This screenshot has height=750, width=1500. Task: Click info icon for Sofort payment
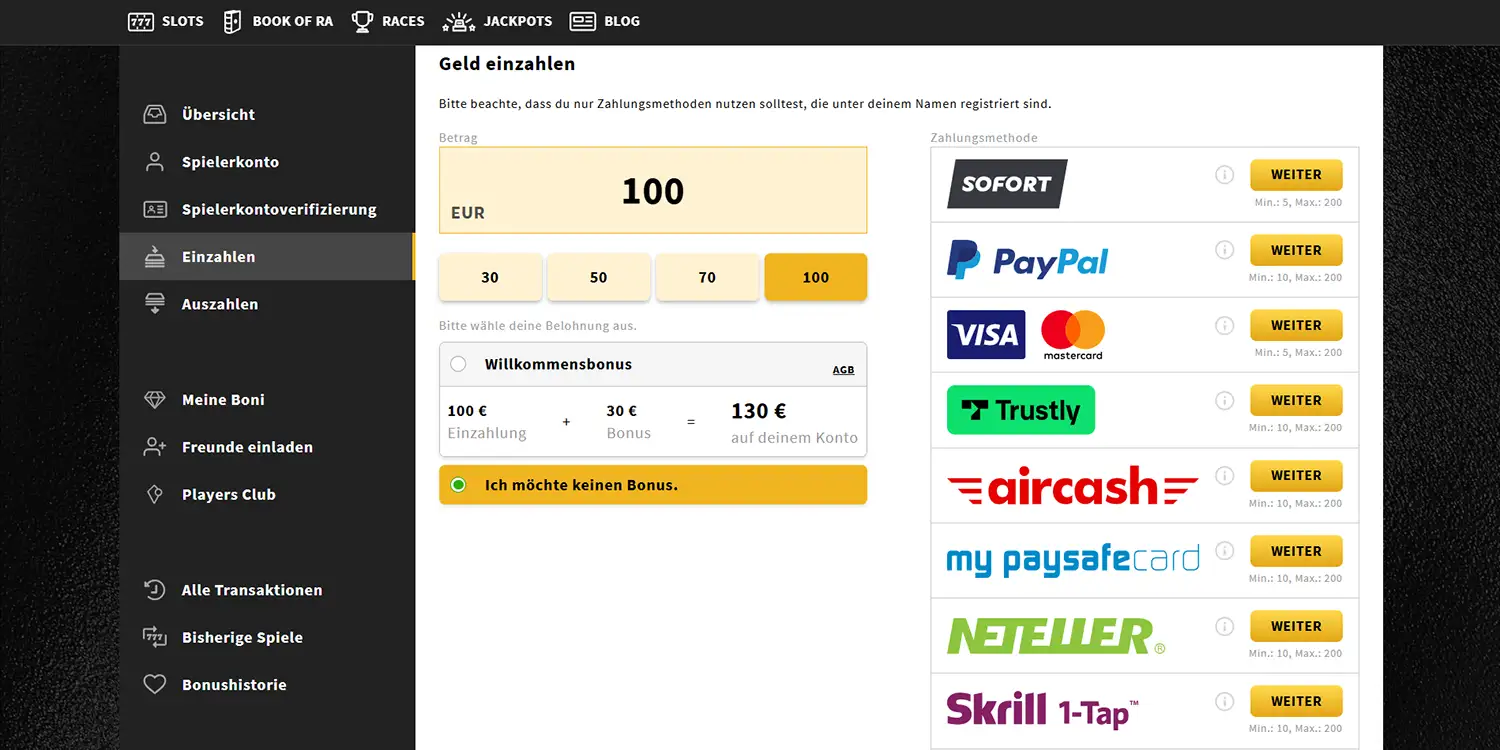[x=1225, y=175]
